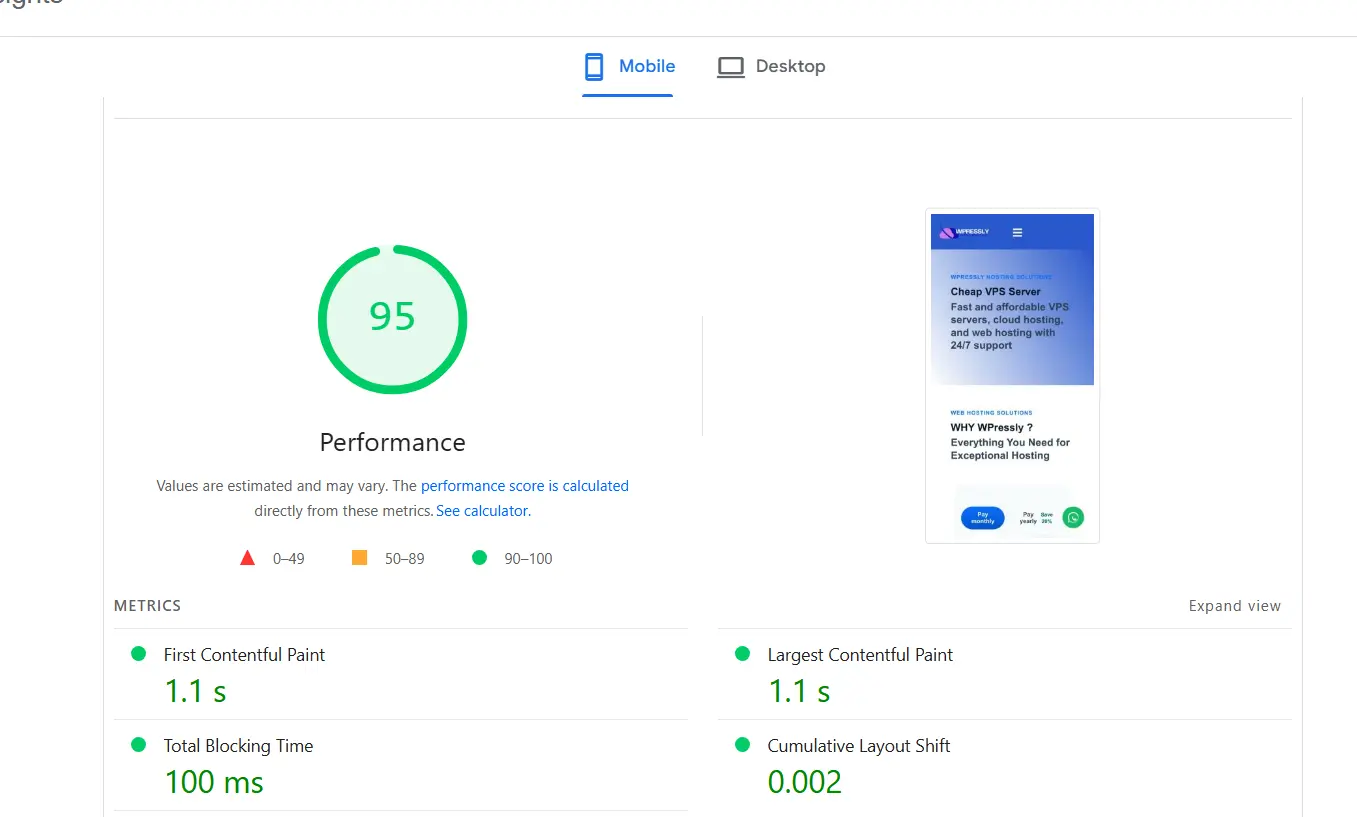Viewport: 1357px width, 817px height.
Task: Open the webpage preview thumbnail
Action: tap(1012, 375)
